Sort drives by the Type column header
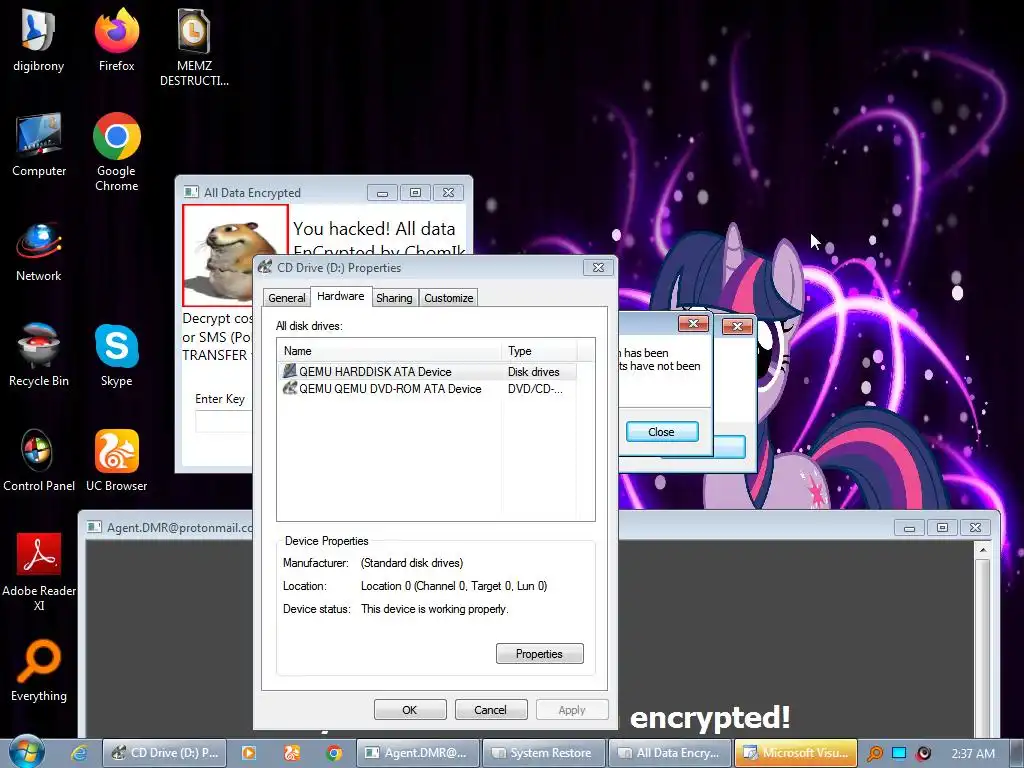1024x768 pixels. click(x=539, y=351)
